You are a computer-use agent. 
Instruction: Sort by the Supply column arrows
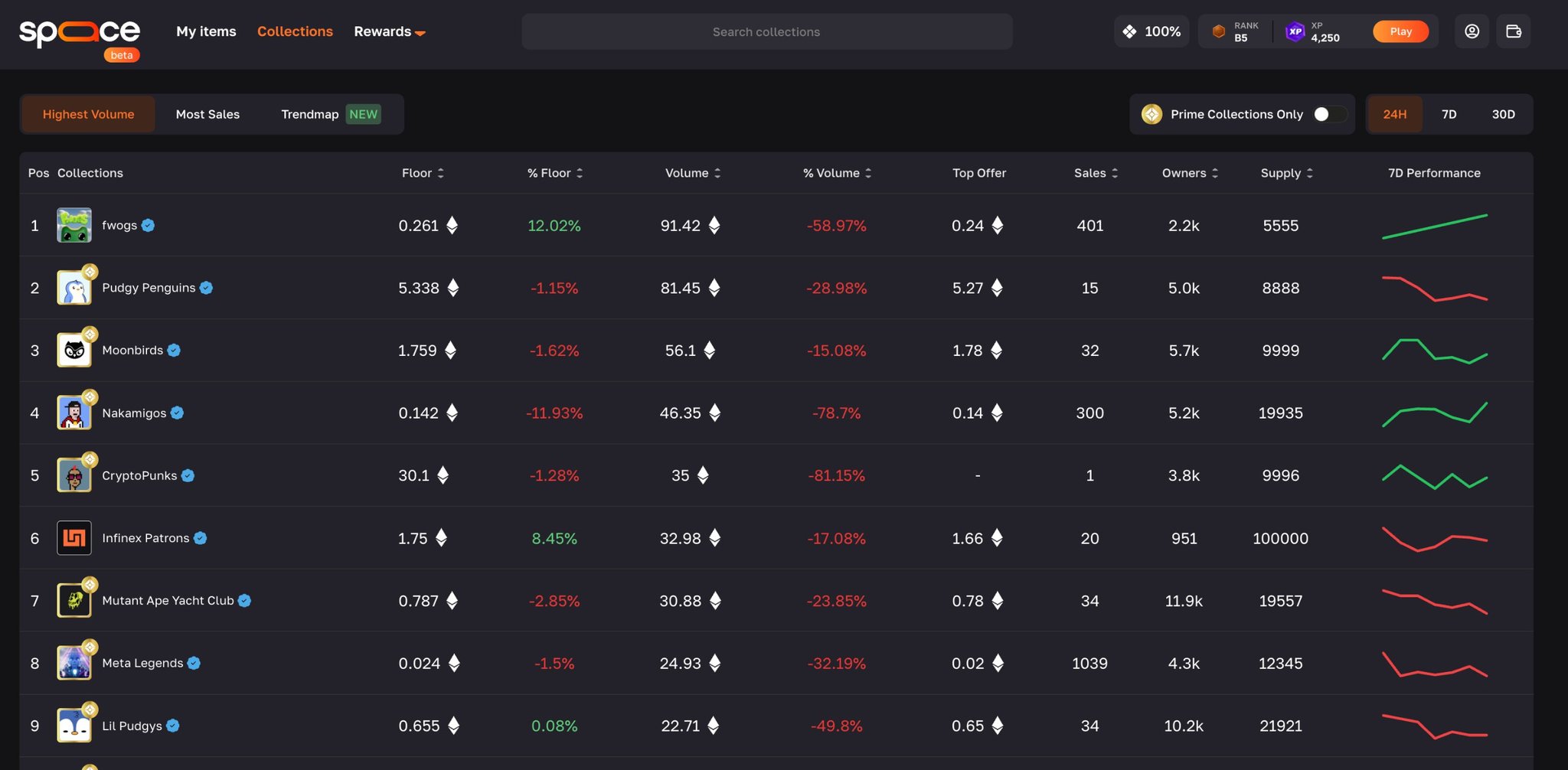(1309, 173)
